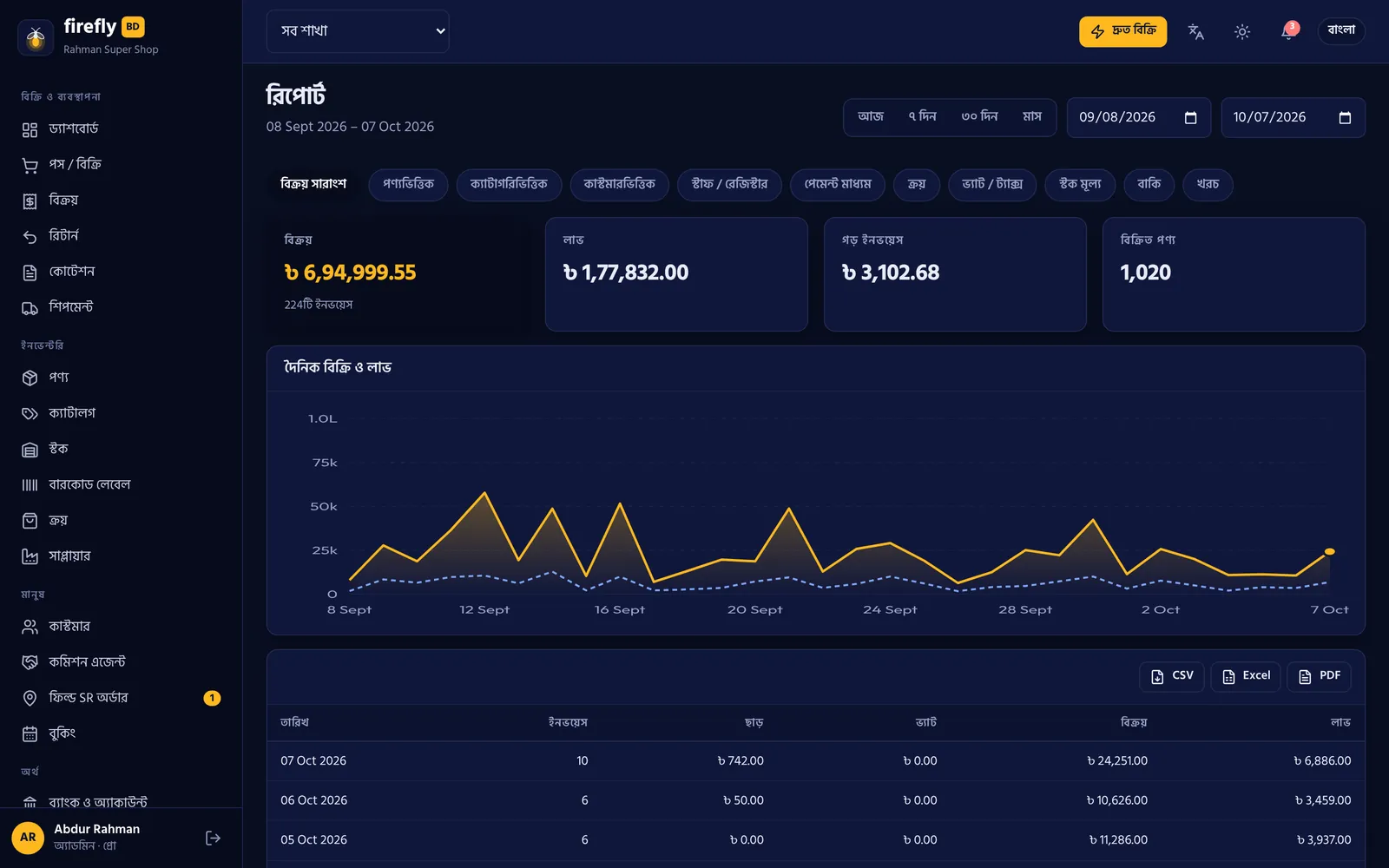The width and height of the screenshot is (1389, 868).
Task: Open পস / বিক্রি cart icon
Action: pyautogui.click(x=30, y=165)
